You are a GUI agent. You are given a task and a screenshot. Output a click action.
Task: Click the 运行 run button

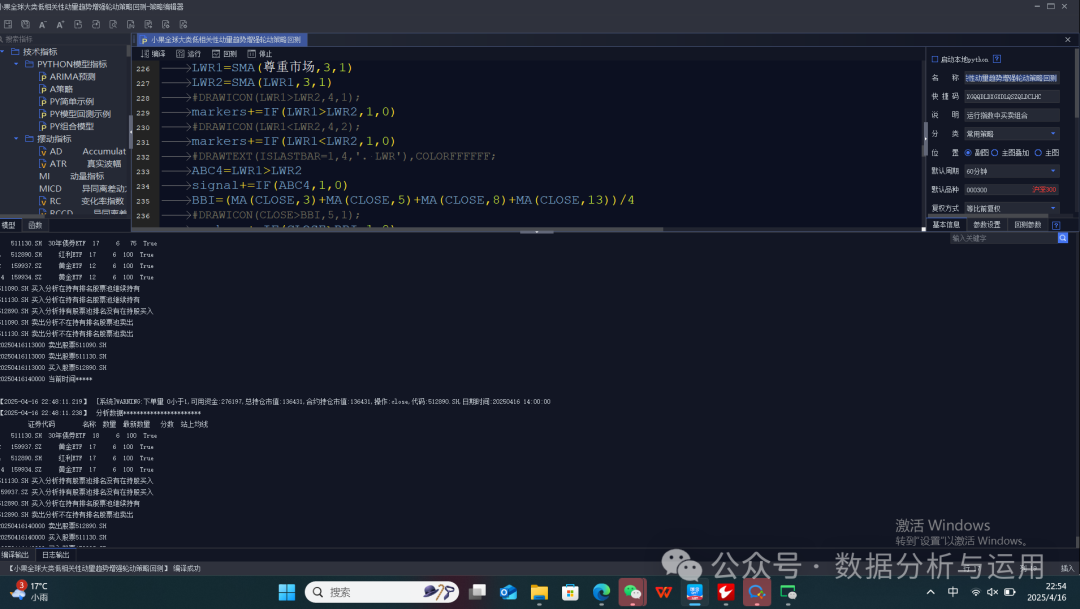[189, 54]
